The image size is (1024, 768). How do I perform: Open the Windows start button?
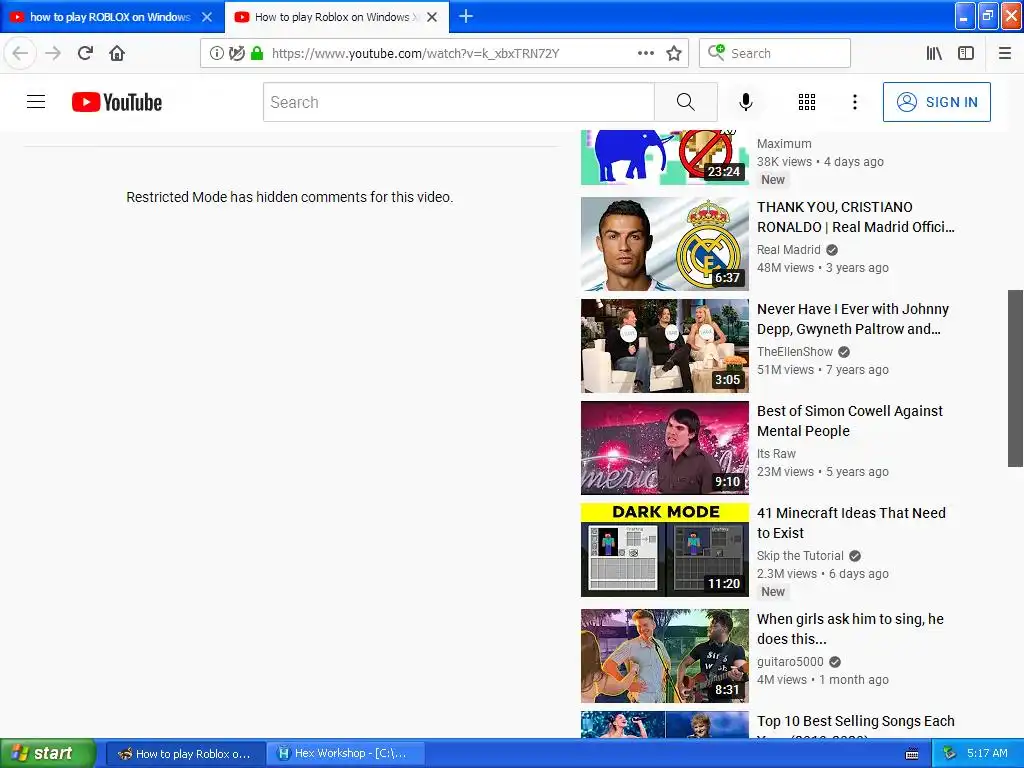[47, 753]
